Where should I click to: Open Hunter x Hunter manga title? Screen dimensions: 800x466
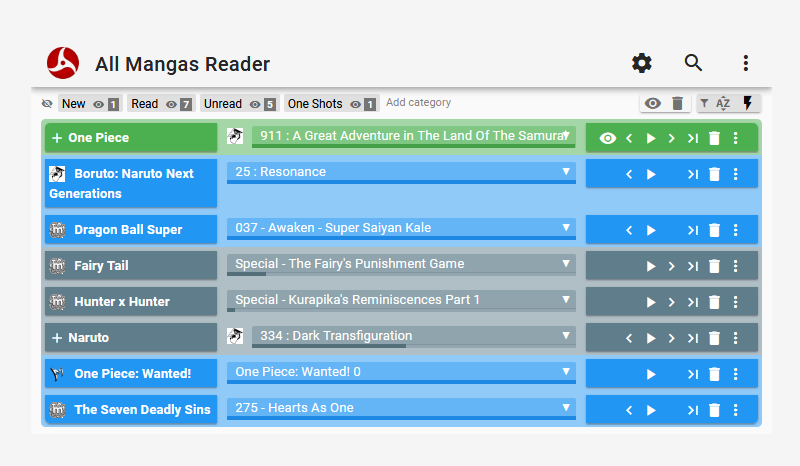(x=122, y=302)
